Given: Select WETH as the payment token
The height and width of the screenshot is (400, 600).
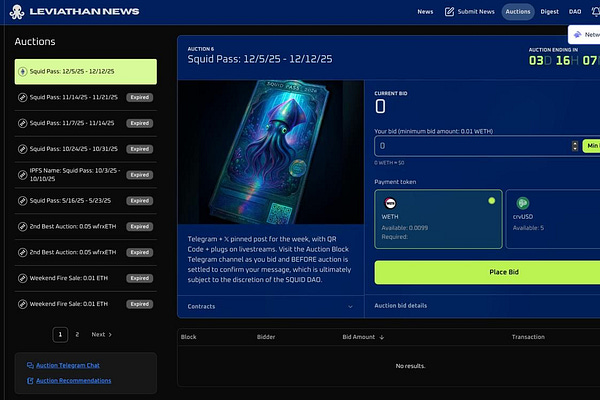Looking at the screenshot, I should coord(438,219).
